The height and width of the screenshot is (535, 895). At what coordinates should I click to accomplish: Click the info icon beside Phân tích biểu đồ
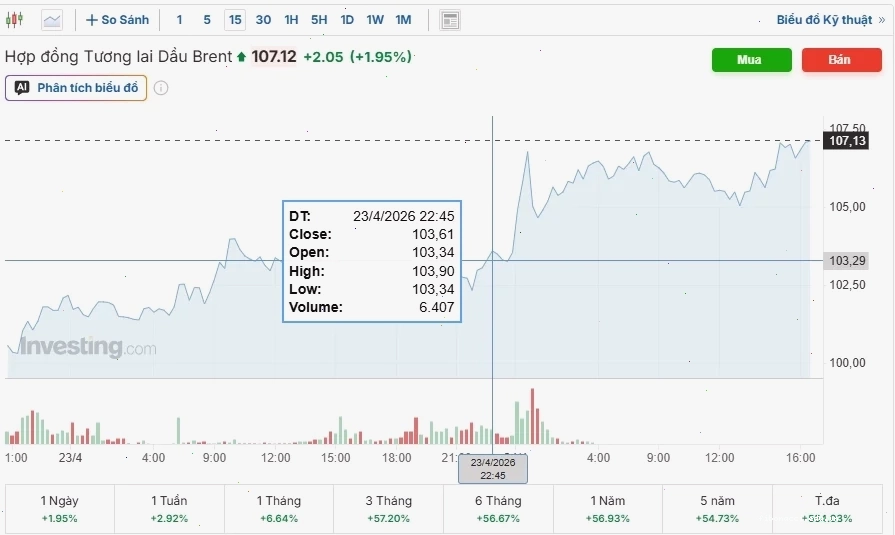pyautogui.click(x=161, y=88)
